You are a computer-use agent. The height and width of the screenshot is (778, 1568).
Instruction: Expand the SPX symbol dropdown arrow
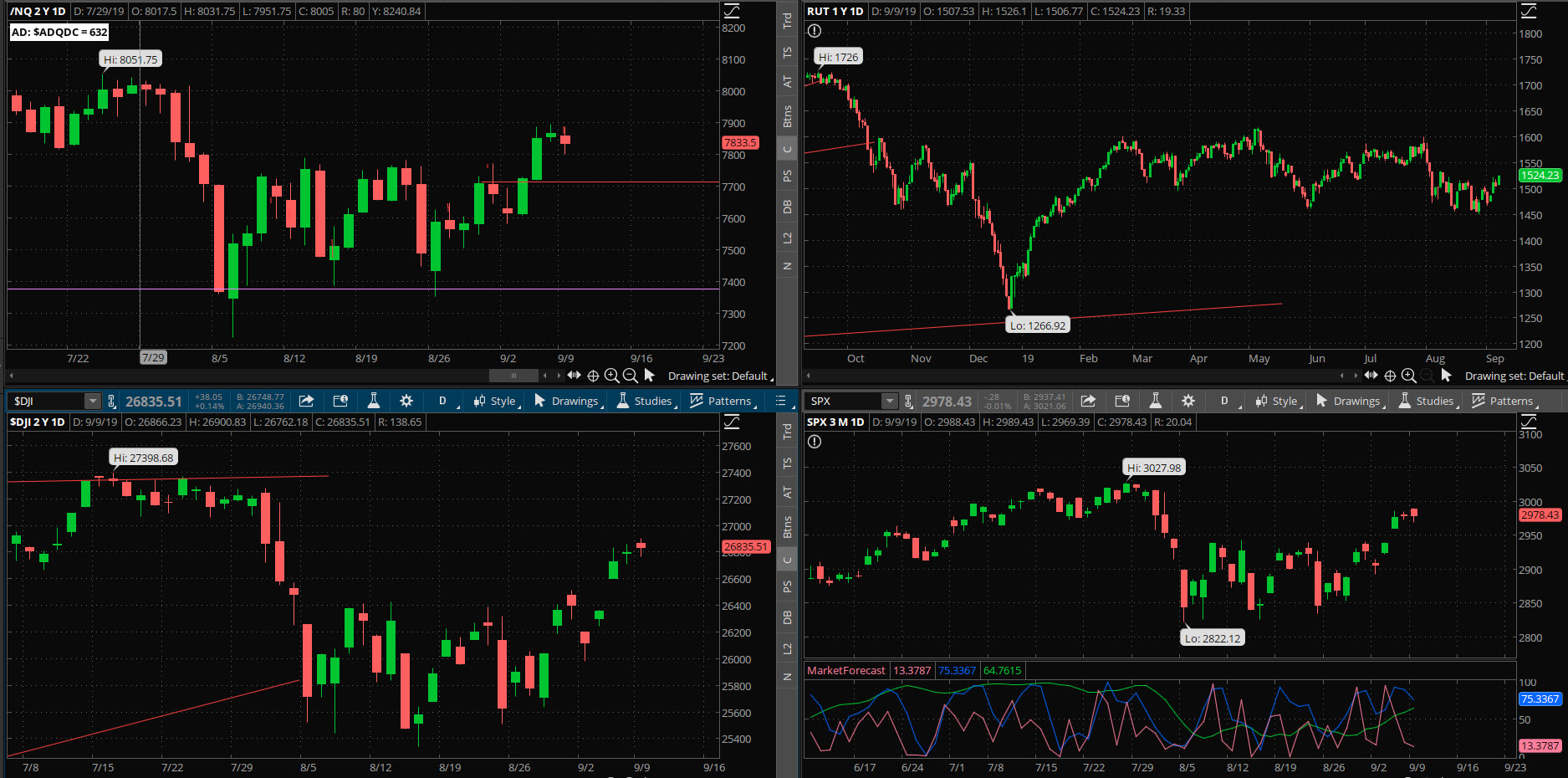tap(890, 402)
